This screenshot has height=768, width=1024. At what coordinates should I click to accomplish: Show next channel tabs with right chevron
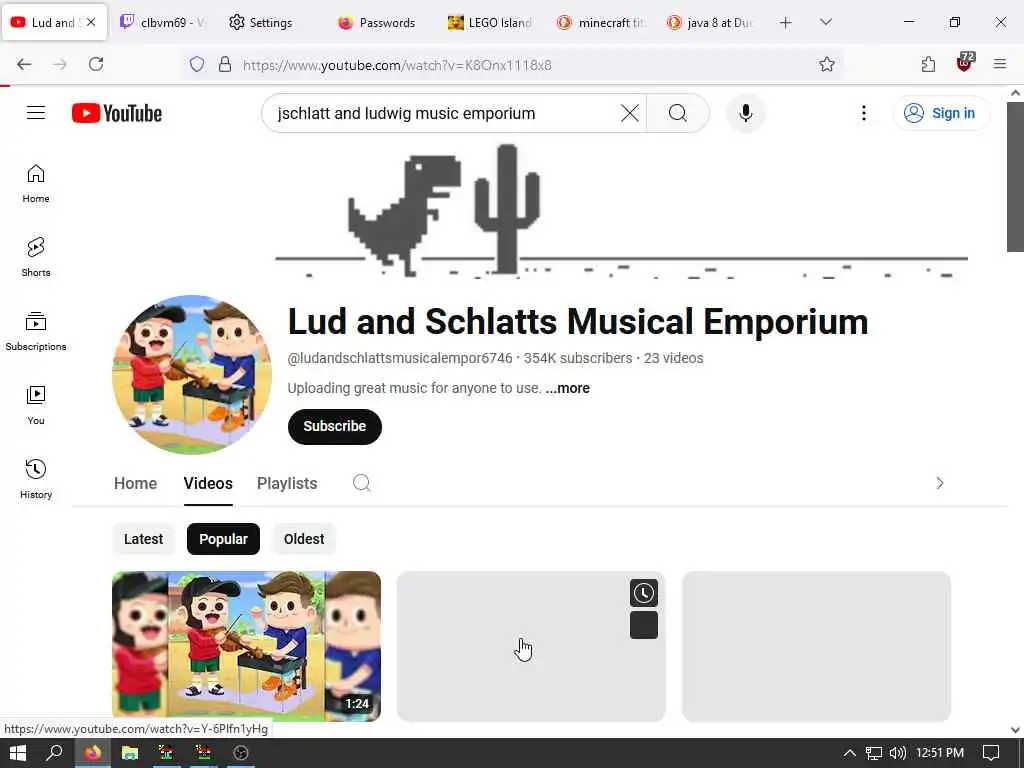[940, 483]
